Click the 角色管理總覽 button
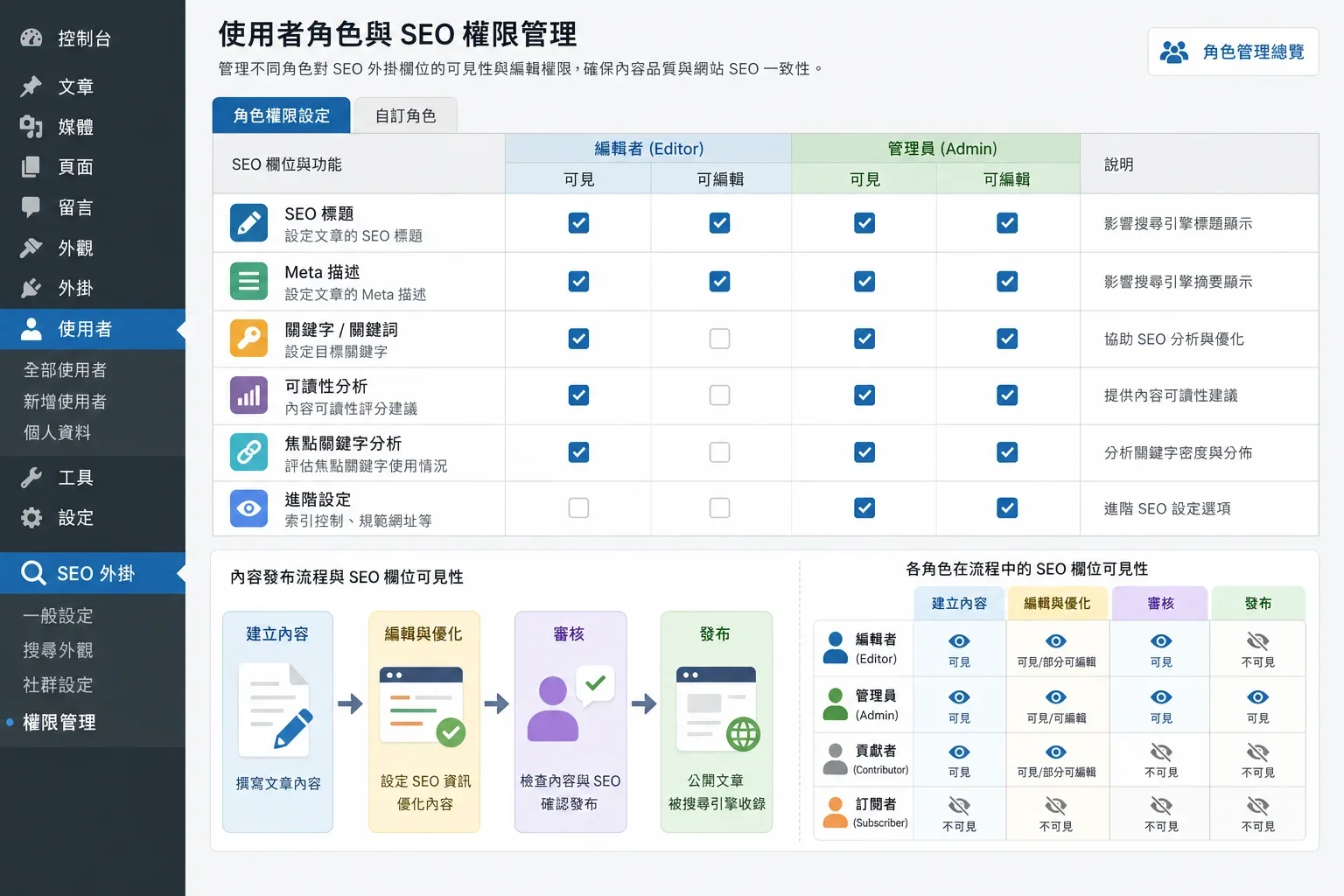Screen dimensions: 1344x896 [1233, 52]
